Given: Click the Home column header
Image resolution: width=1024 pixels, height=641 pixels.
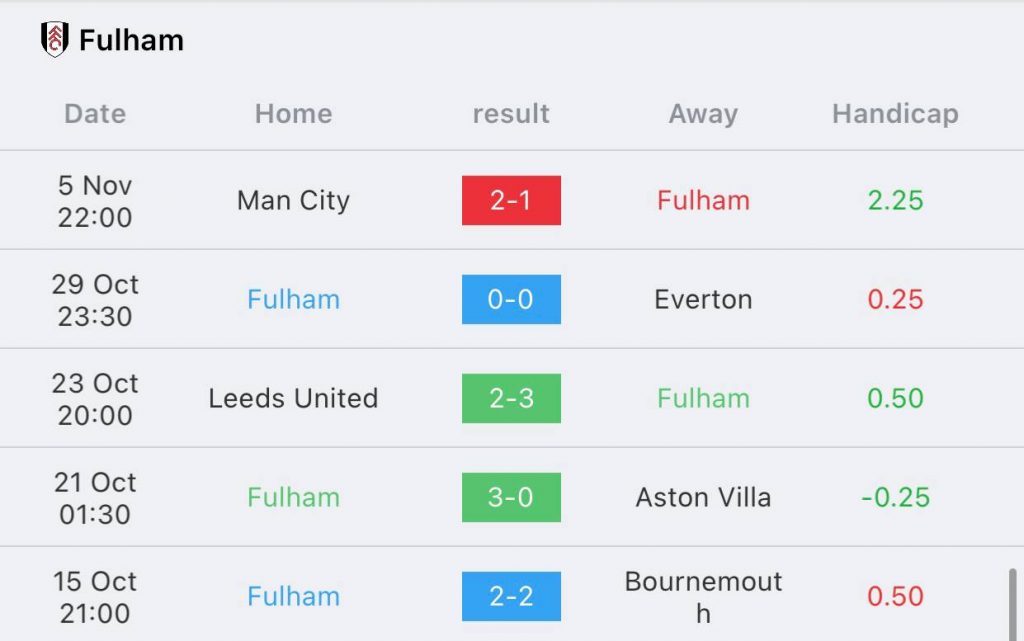Looking at the screenshot, I should click(x=293, y=114).
